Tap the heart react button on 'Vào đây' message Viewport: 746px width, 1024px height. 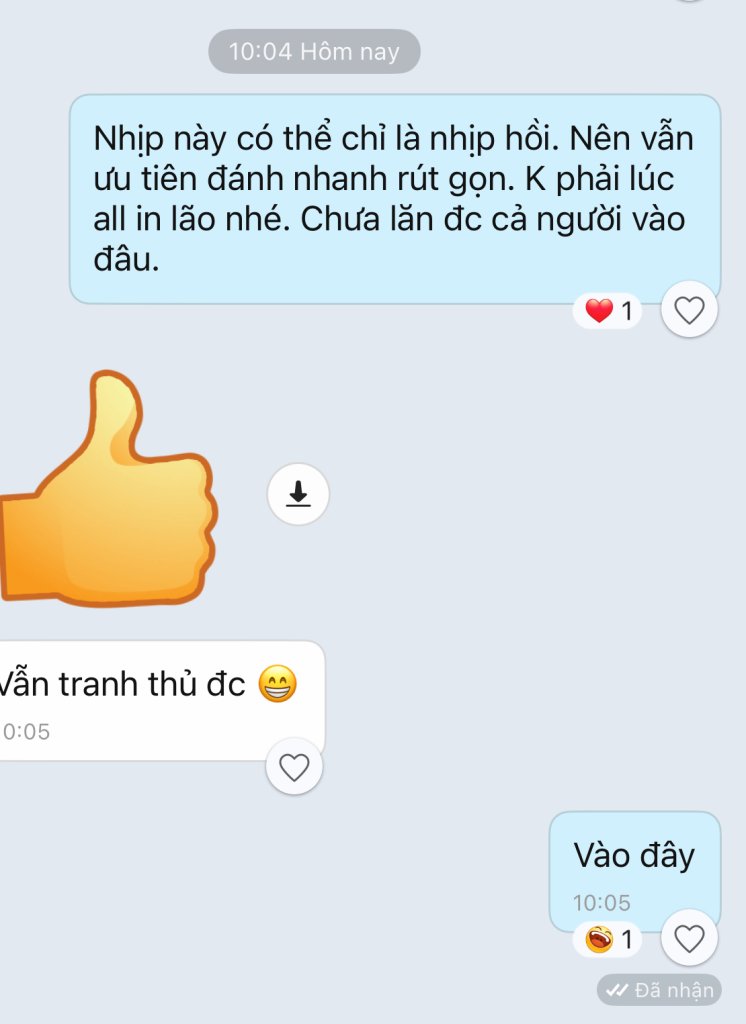pyautogui.click(x=689, y=938)
